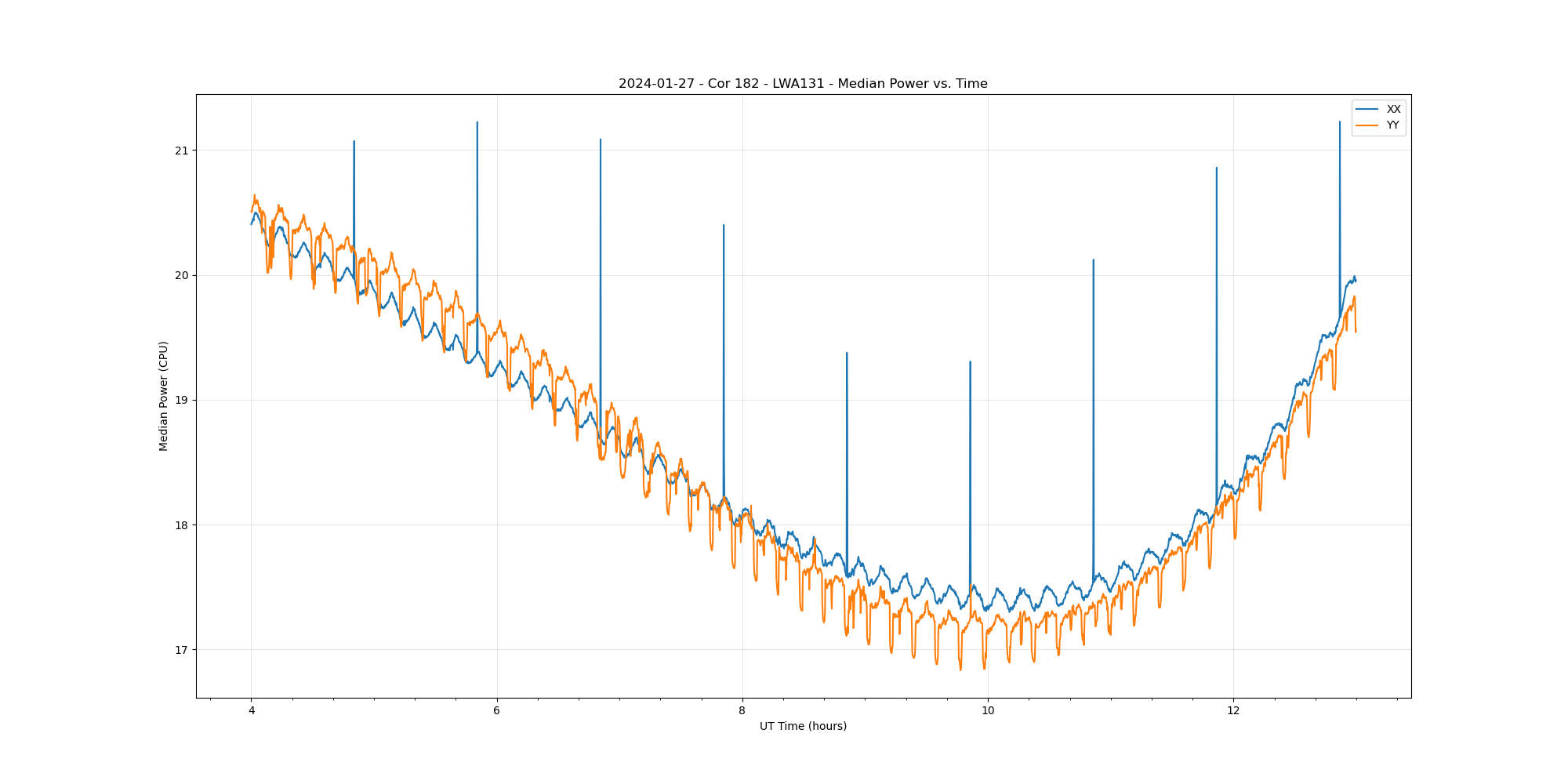The height and width of the screenshot is (784, 1568).
Task: Click the top of the blue spike just before hour 10
Action: (x=970, y=362)
